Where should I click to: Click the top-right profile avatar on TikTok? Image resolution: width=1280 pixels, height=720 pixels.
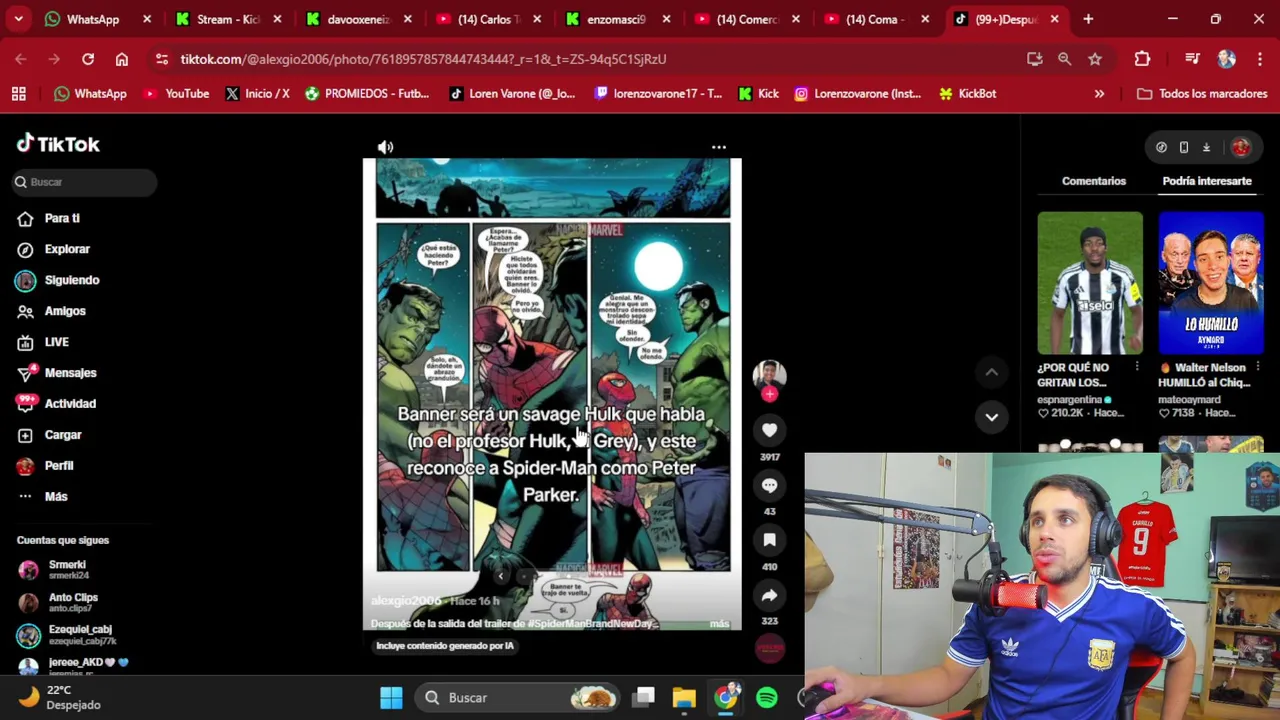pyautogui.click(x=1241, y=147)
